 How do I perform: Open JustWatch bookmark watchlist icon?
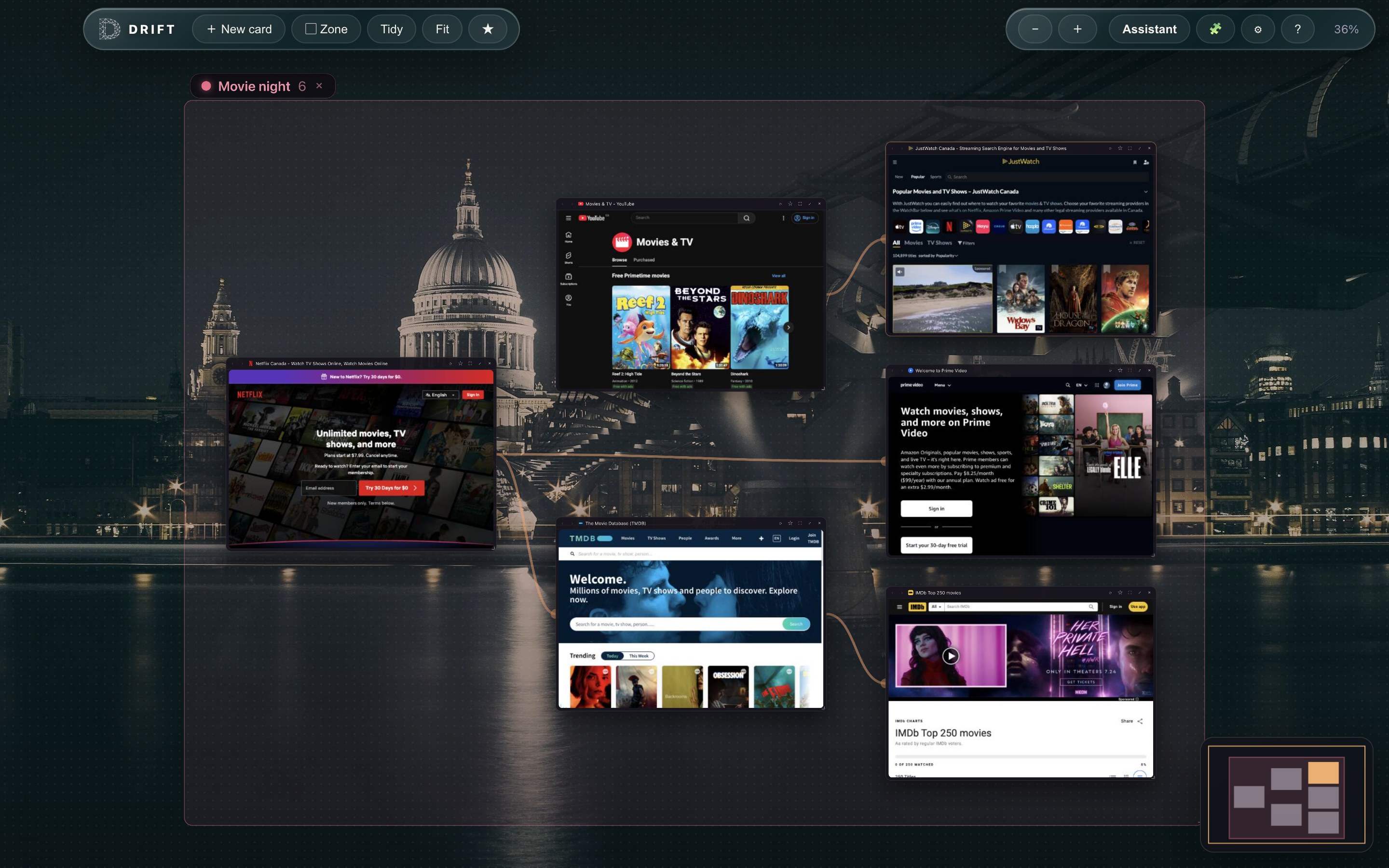(1135, 163)
